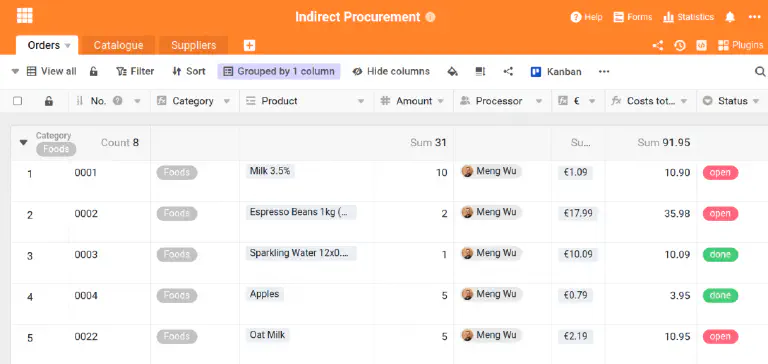Open the Kanban plugin
768x364 pixels.
tap(556, 72)
